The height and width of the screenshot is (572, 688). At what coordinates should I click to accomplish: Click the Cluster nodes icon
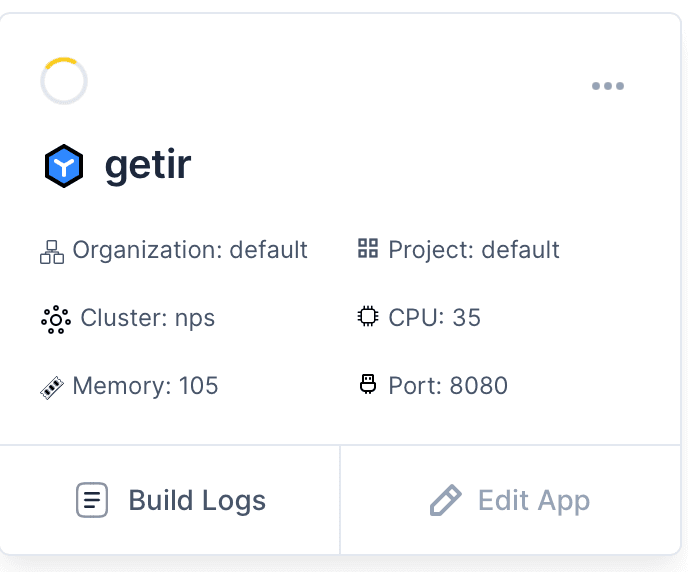pyautogui.click(x=55, y=319)
